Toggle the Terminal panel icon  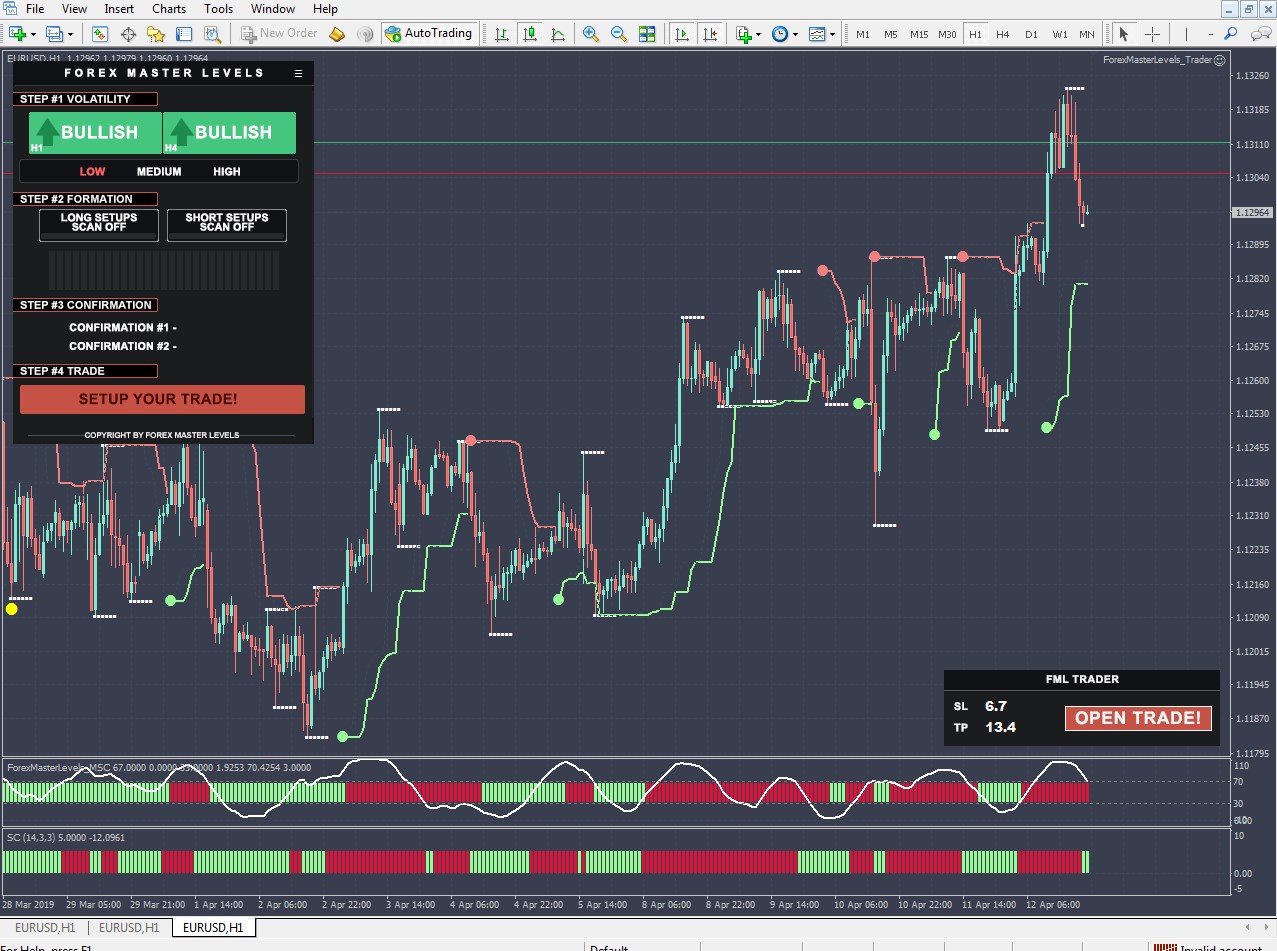[x=184, y=33]
